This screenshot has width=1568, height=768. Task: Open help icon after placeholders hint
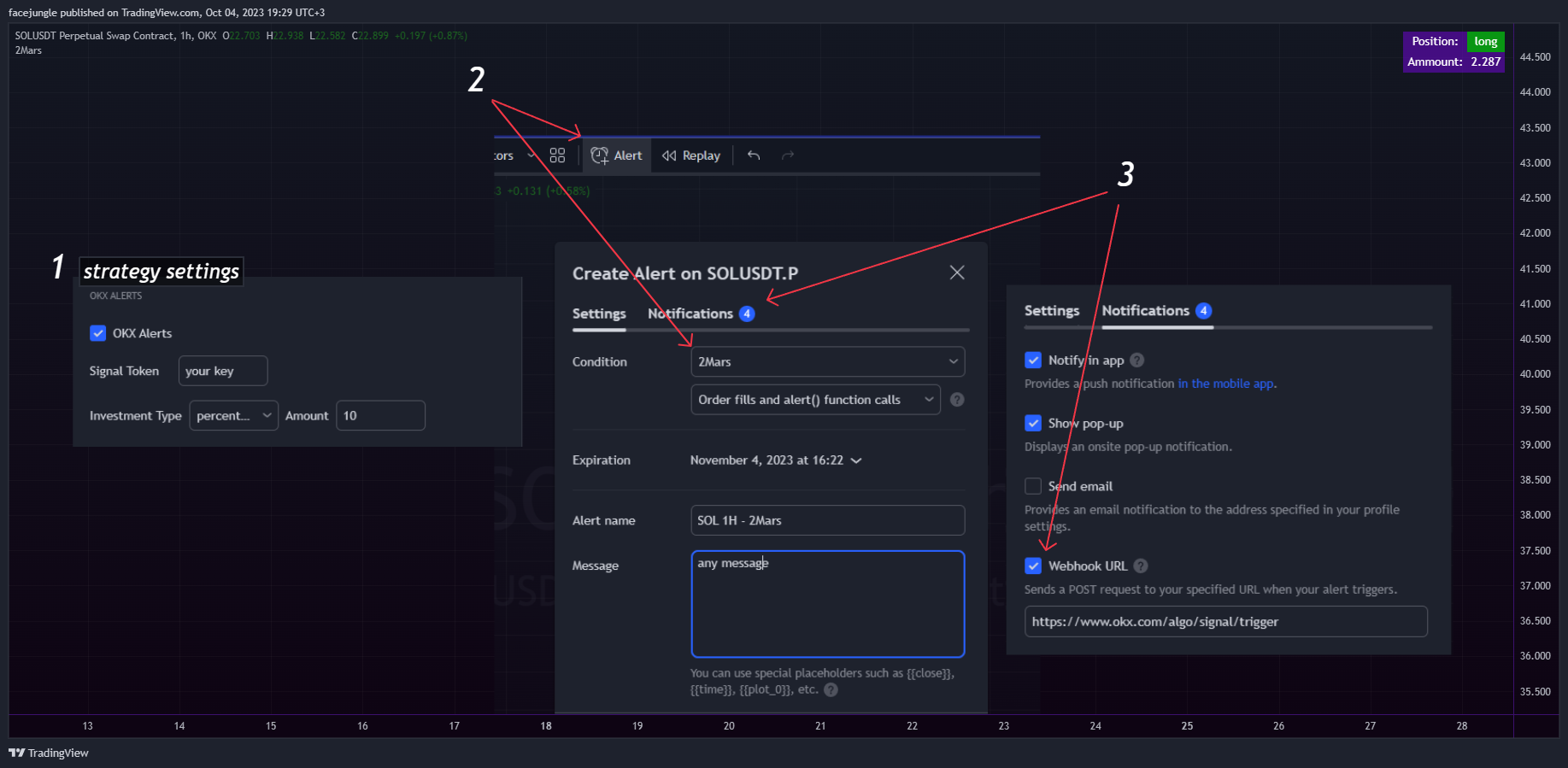click(x=831, y=690)
